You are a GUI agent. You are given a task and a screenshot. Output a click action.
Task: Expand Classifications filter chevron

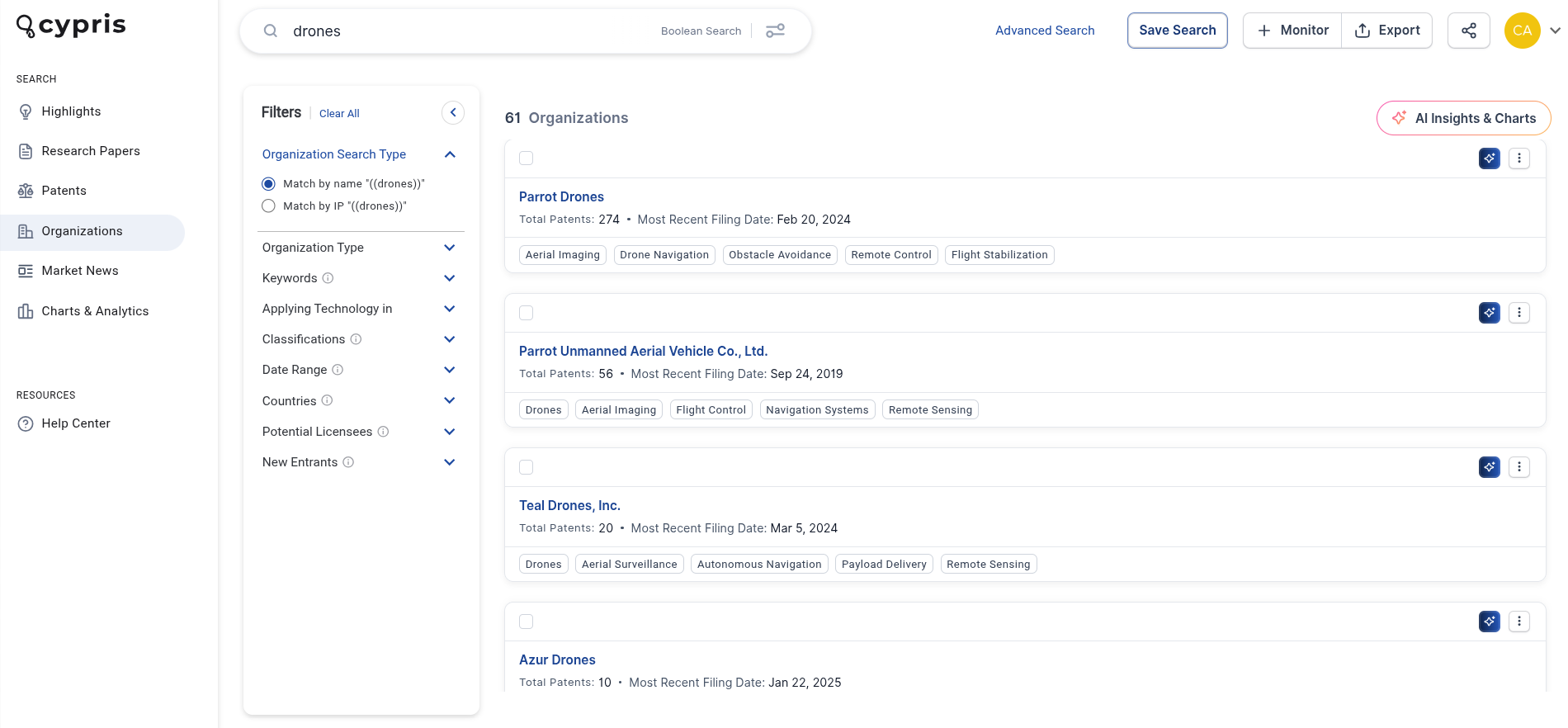(x=450, y=339)
